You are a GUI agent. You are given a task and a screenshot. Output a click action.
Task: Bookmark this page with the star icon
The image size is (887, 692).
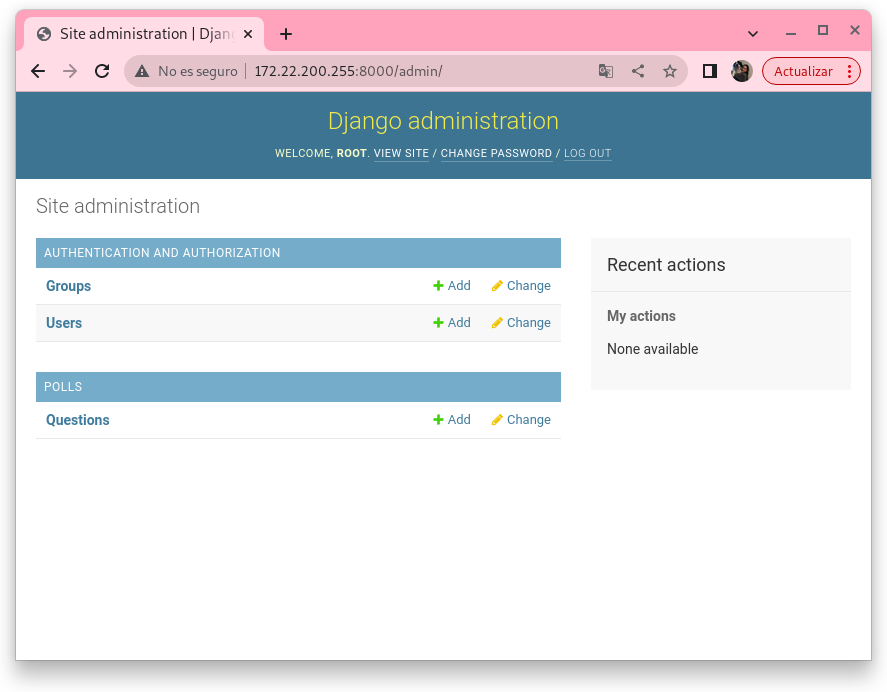coord(670,71)
